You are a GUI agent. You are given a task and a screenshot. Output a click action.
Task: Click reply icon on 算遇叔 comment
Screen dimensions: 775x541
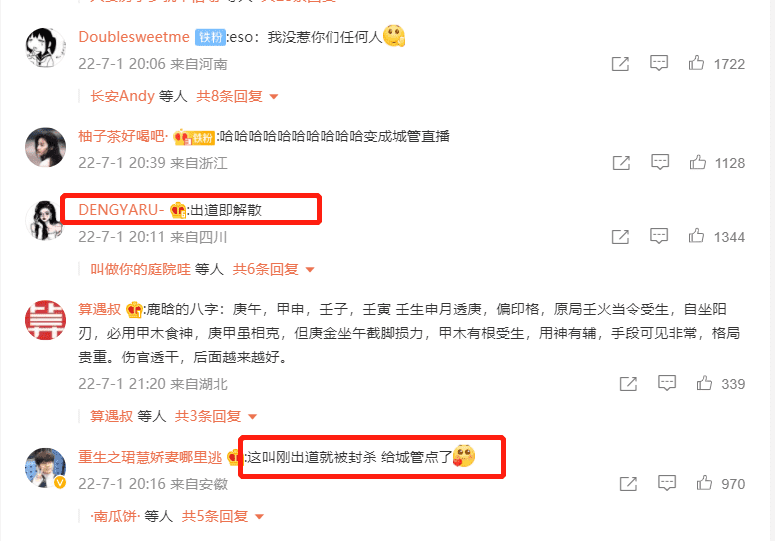(x=667, y=383)
